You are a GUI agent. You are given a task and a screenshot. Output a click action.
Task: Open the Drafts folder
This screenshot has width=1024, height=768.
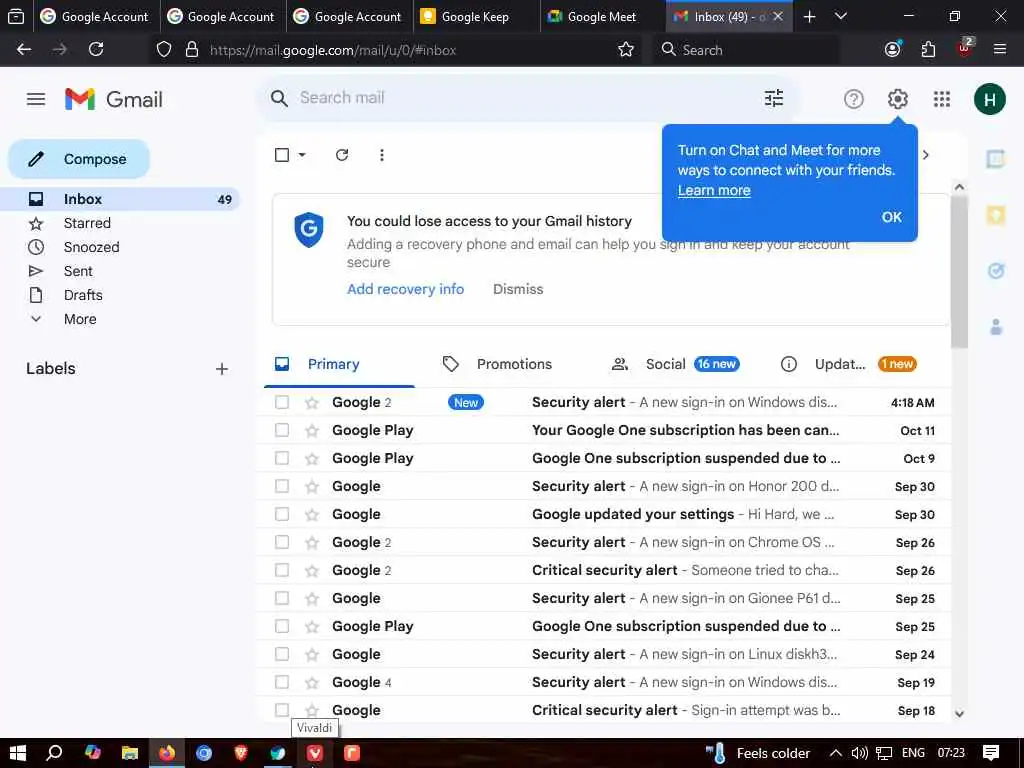click(x=83, y=295)
